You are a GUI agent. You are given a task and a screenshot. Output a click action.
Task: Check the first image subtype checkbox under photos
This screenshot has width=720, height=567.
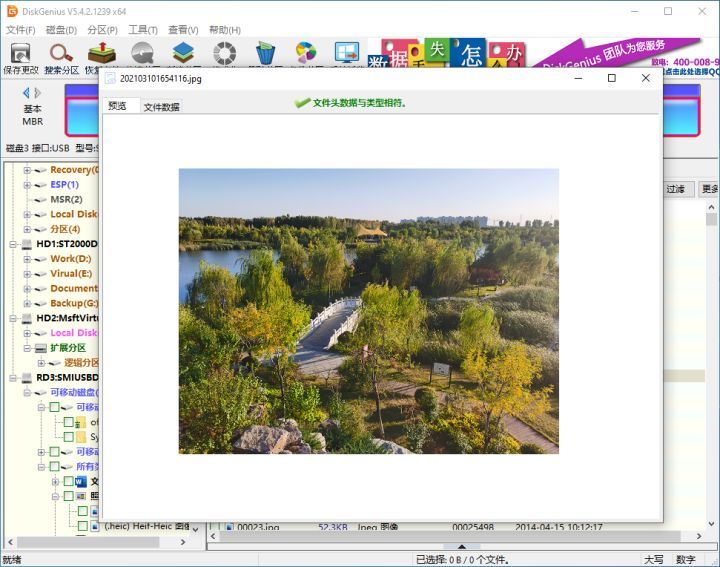pyautogui.click(x=83, y=511)
